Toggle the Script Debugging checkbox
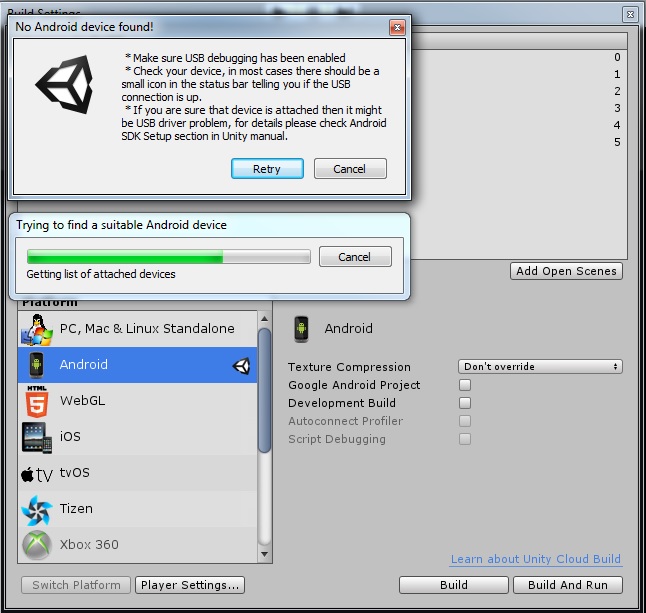Viewport: 646px width, 613px height. click(465, 439)
